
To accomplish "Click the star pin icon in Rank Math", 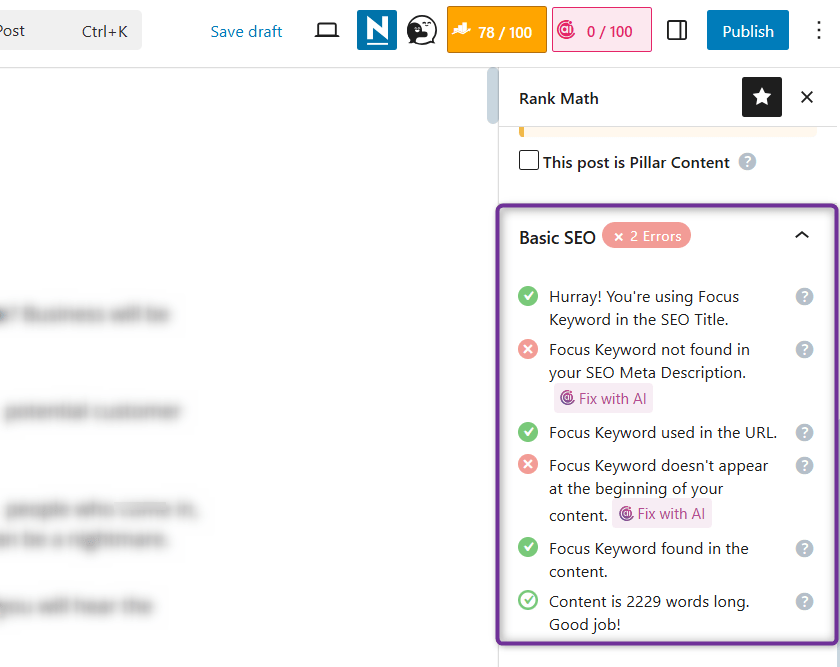I will [x=761, y=97].
